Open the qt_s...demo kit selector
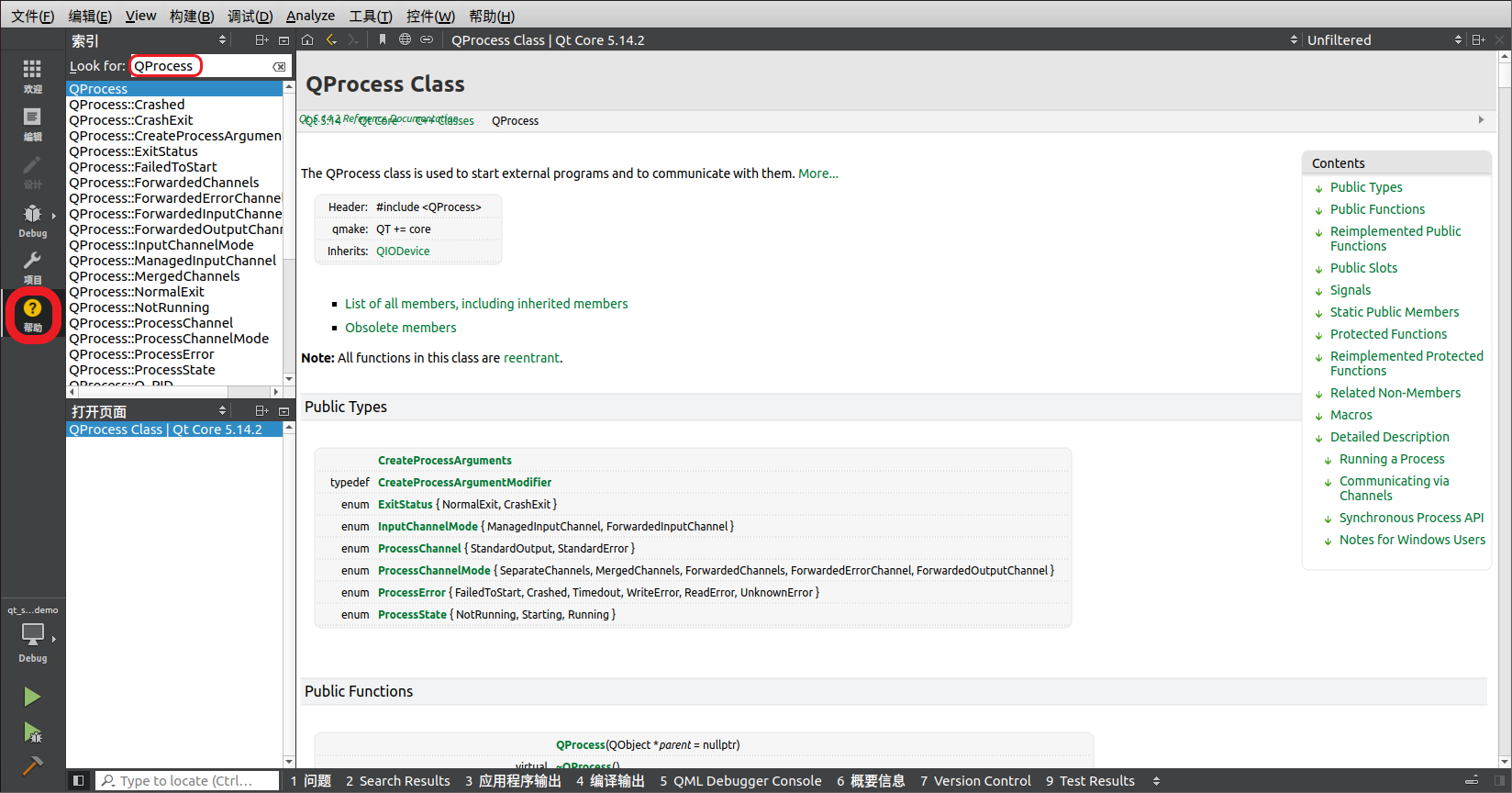This screenshot has width=1512, height=793. tap(32, 633)
